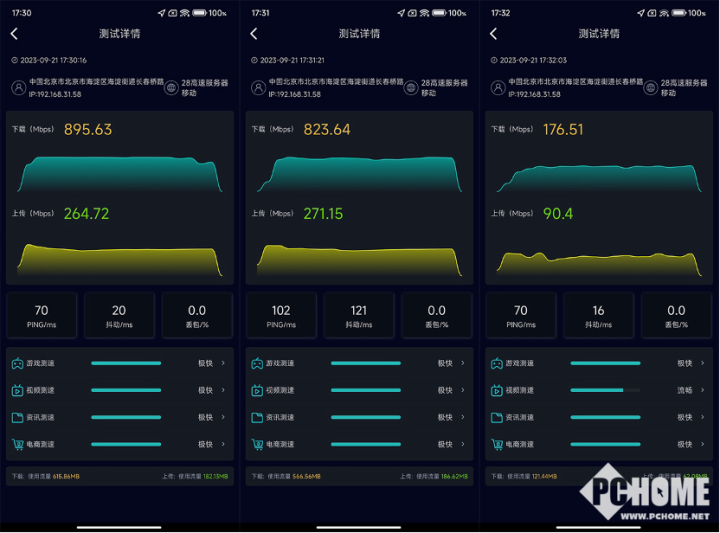The width and height of the screenshot is (720, 533).
Task: Tap 游戏测速 progress bar in 17:30 screen
Action: (126, 363)
